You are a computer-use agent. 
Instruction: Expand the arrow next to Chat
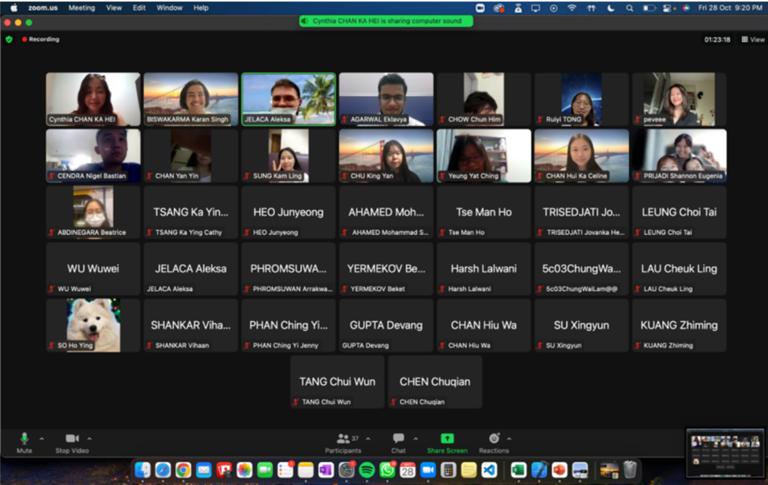(415, 438)
